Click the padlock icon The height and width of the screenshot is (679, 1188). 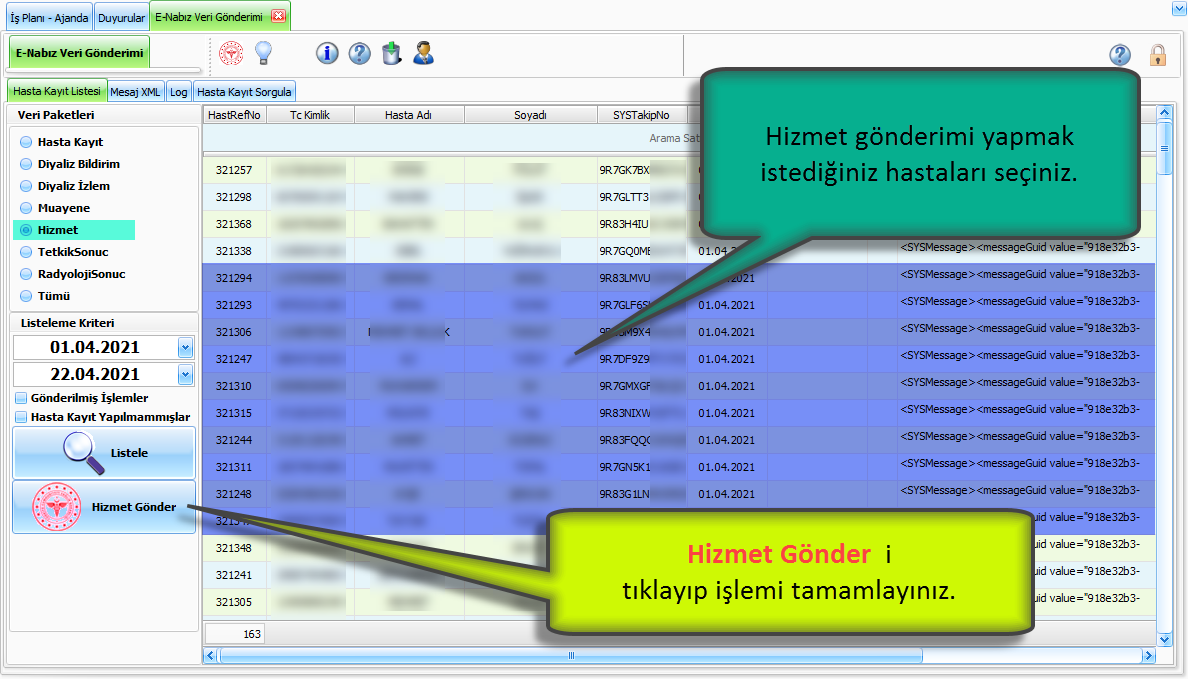click(1158, 55)
